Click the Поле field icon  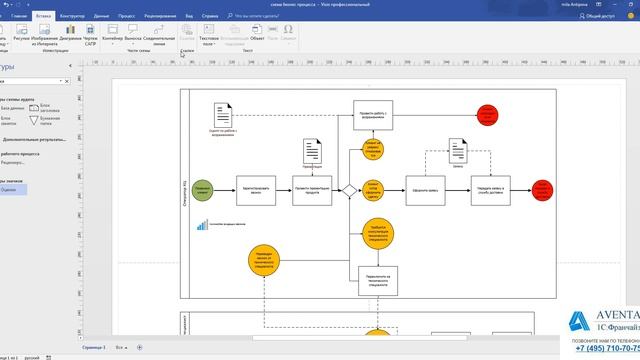[273, 33]
